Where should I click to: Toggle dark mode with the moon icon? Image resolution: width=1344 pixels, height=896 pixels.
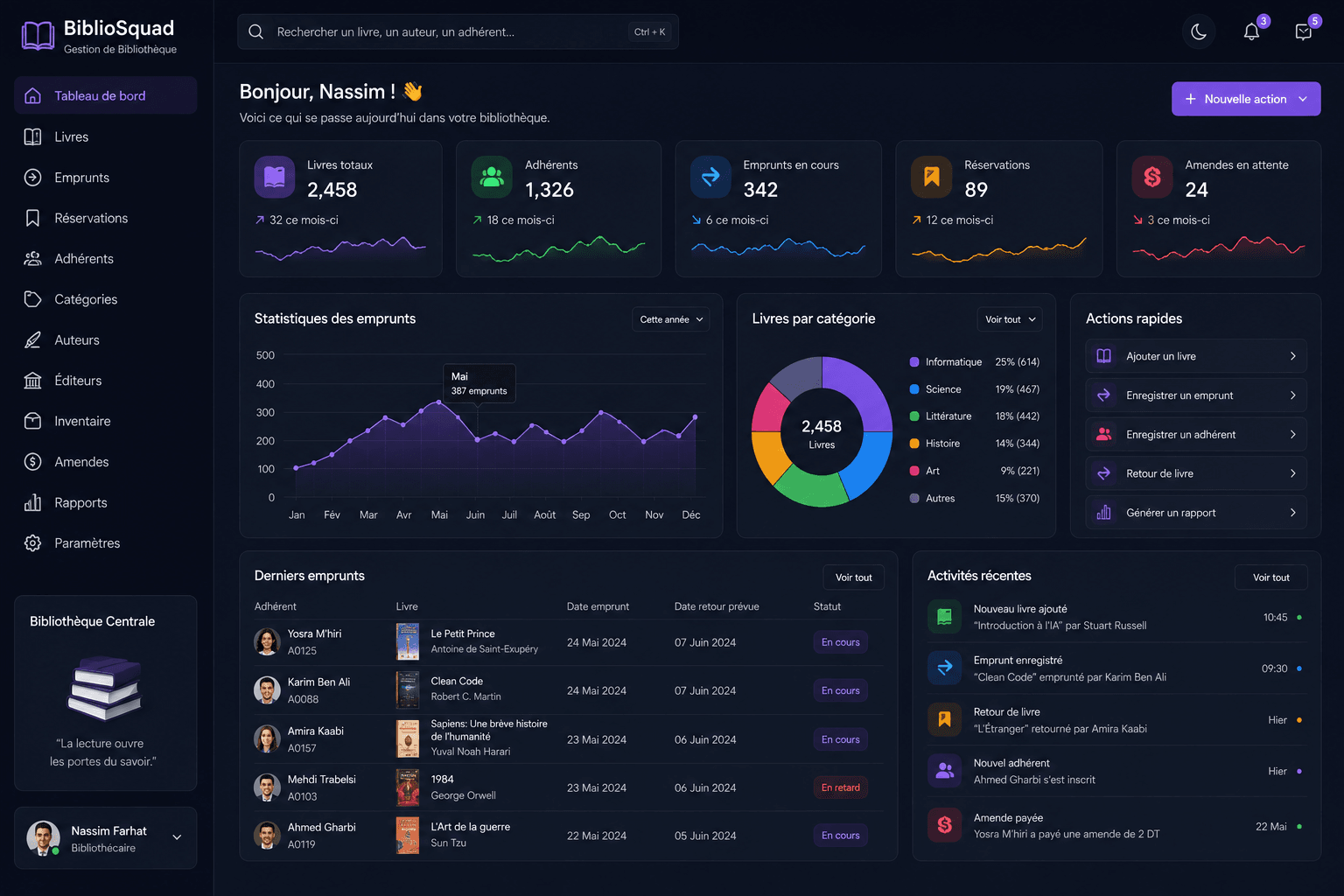(1199, 32)
